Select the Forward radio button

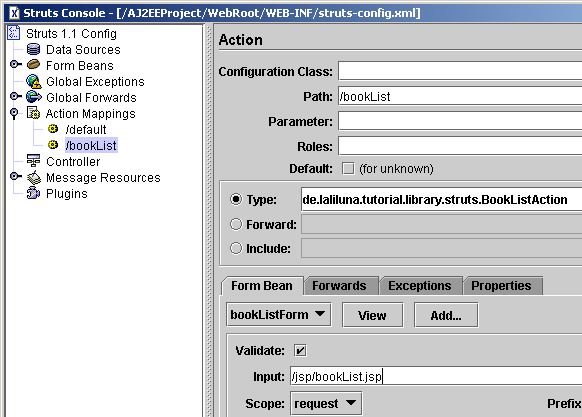click(236, 224)
